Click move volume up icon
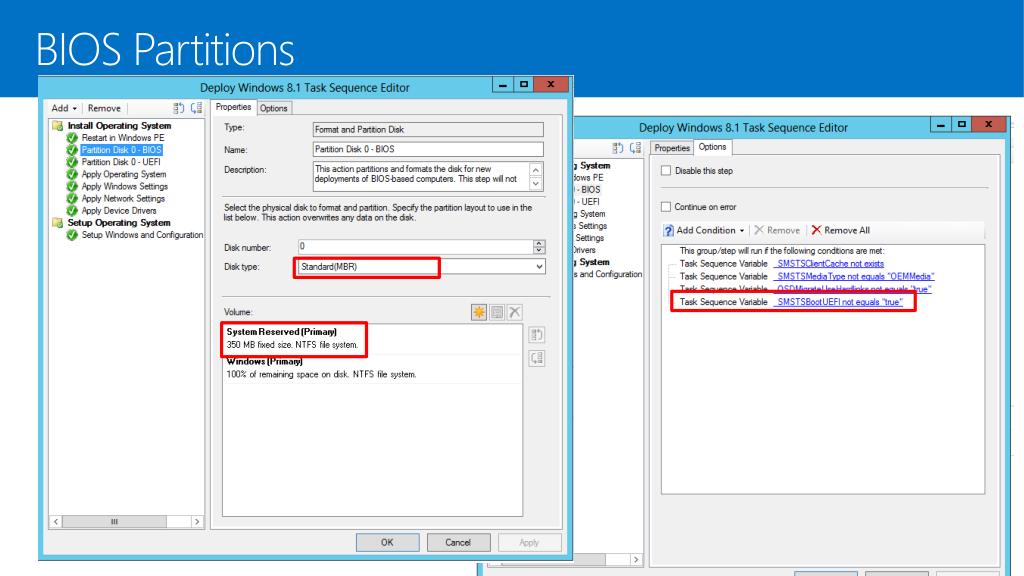The height and width of the screenshot is (576, 1024). click(x=537, y=335)
